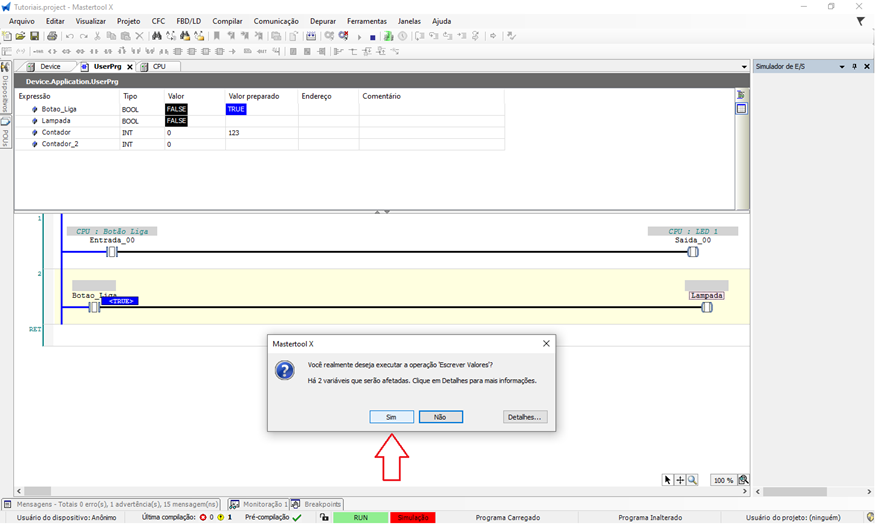Screen dimensions: 884x531
Task: Click the Cut scissors icon
Action: [x=98, y=36]
